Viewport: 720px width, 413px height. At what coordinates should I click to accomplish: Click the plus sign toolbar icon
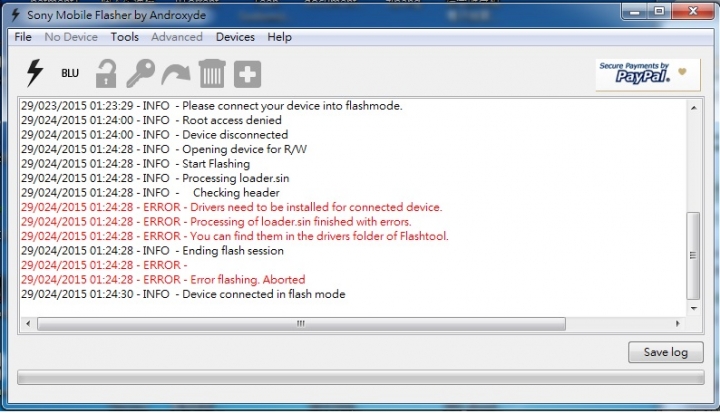(x=248, y=74)
